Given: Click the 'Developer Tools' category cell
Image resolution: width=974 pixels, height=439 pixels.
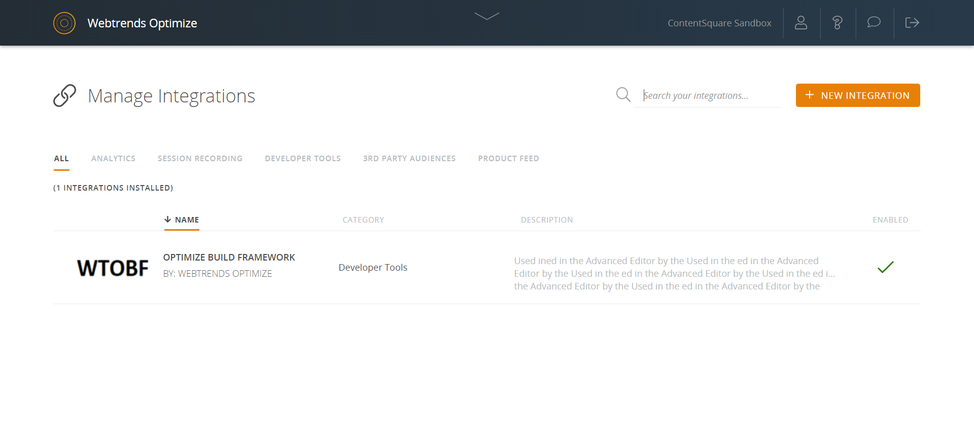Looking at the screenshot, I should 373,268.
